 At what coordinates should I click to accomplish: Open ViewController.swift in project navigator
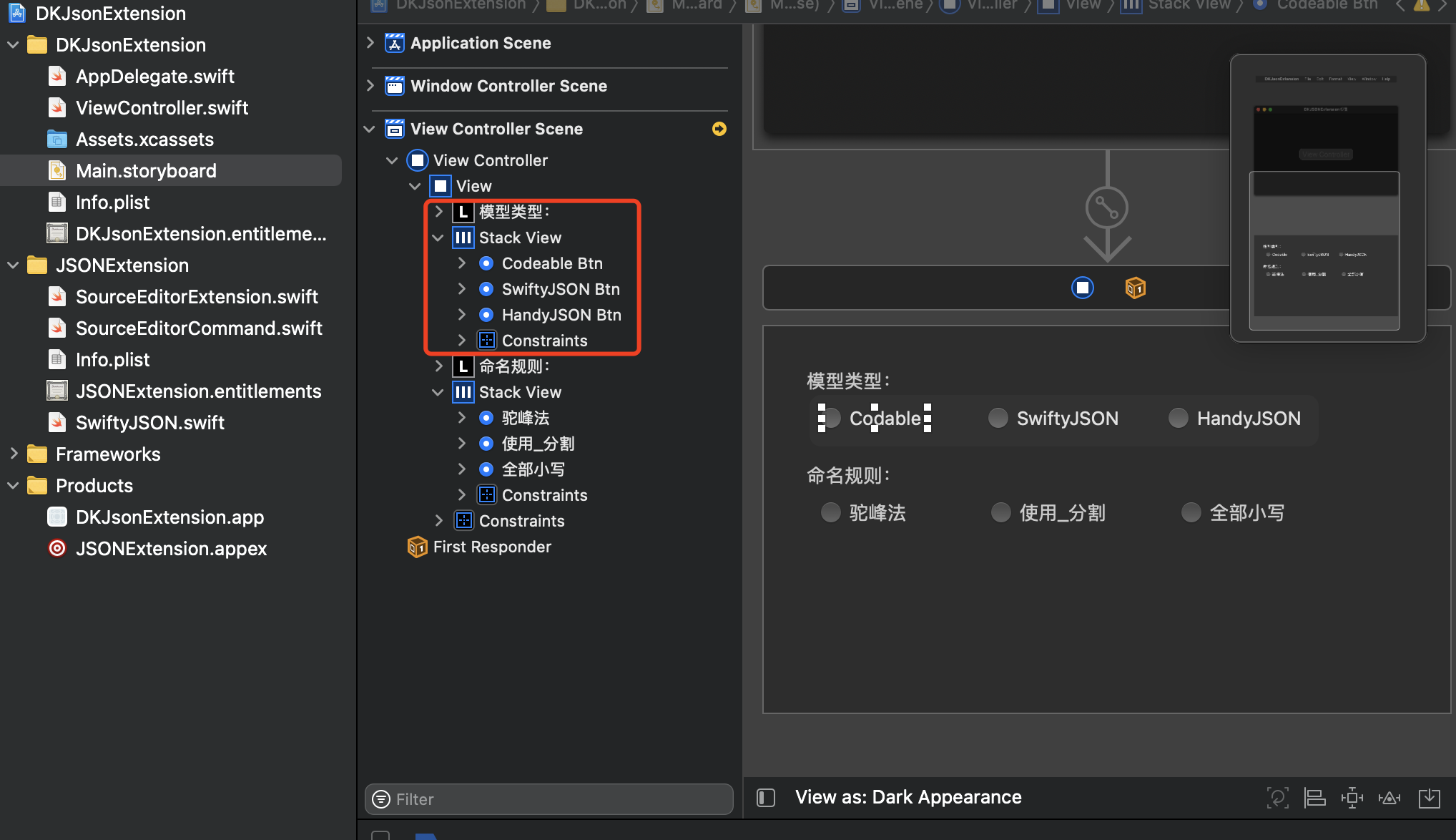[x=162, y=108]
